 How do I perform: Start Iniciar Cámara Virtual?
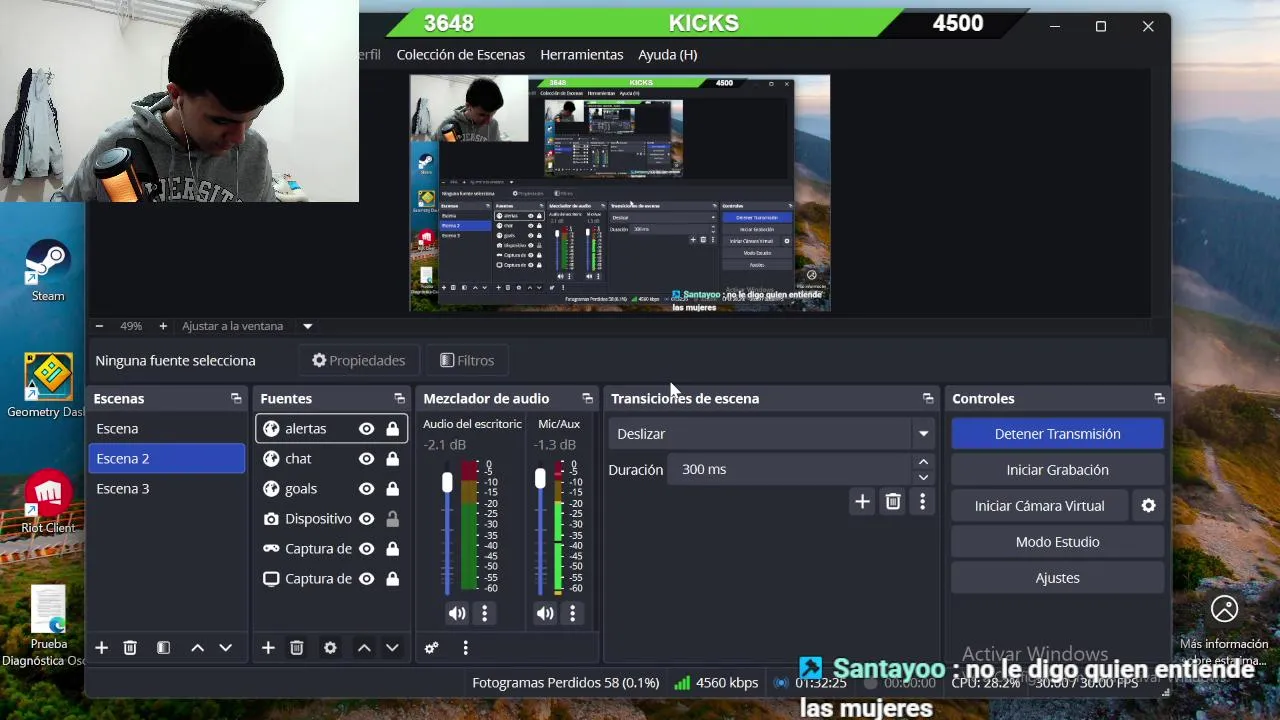(1040, 506)
